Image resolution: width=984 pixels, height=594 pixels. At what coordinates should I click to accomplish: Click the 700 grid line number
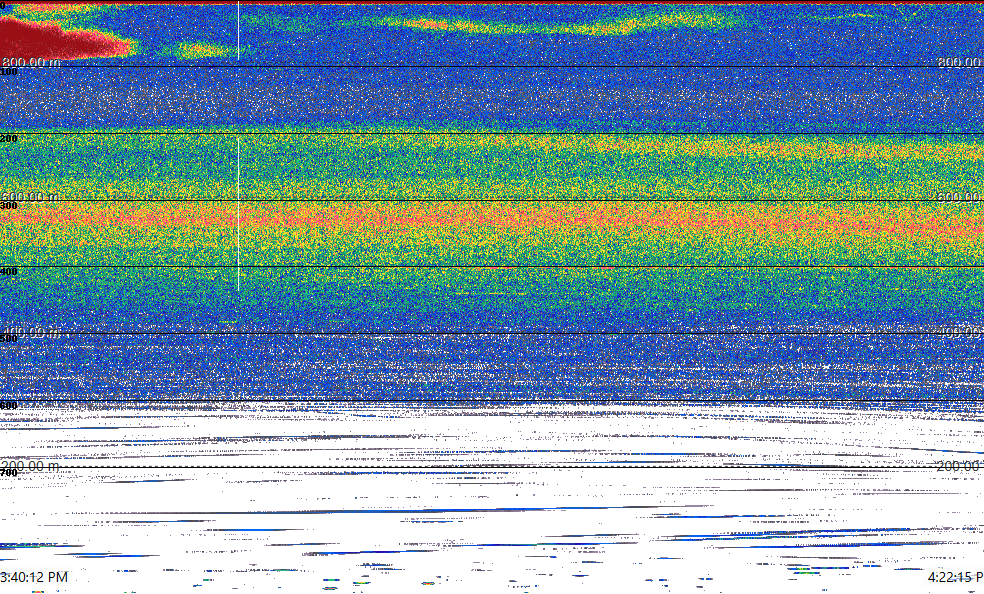(x=9, y=472)
